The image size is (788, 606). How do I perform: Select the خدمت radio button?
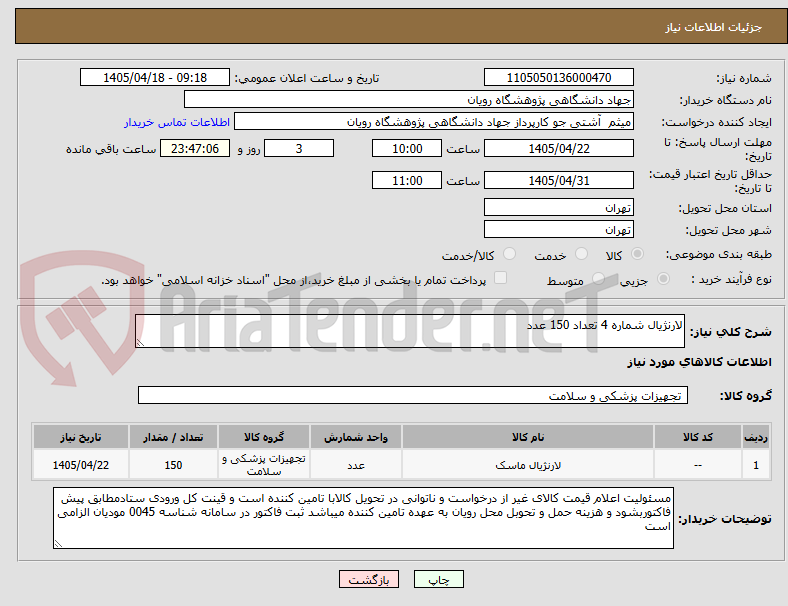point(581,254)
